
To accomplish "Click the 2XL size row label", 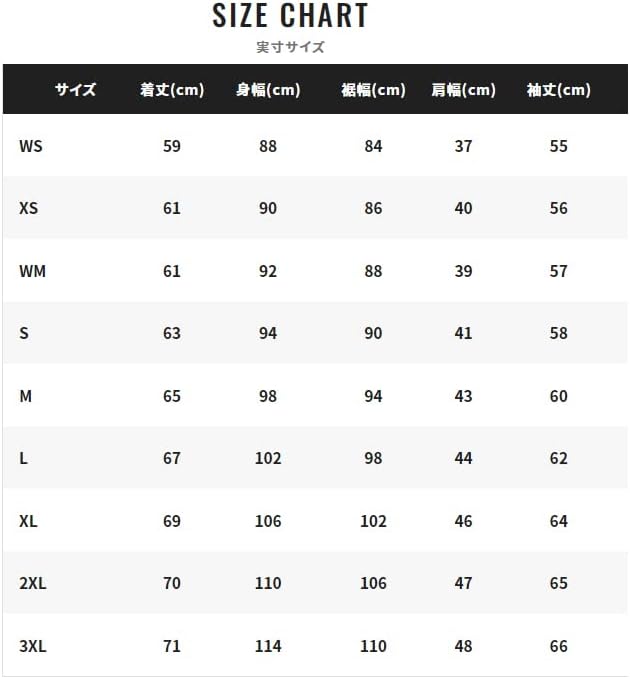I will point(32,583).
